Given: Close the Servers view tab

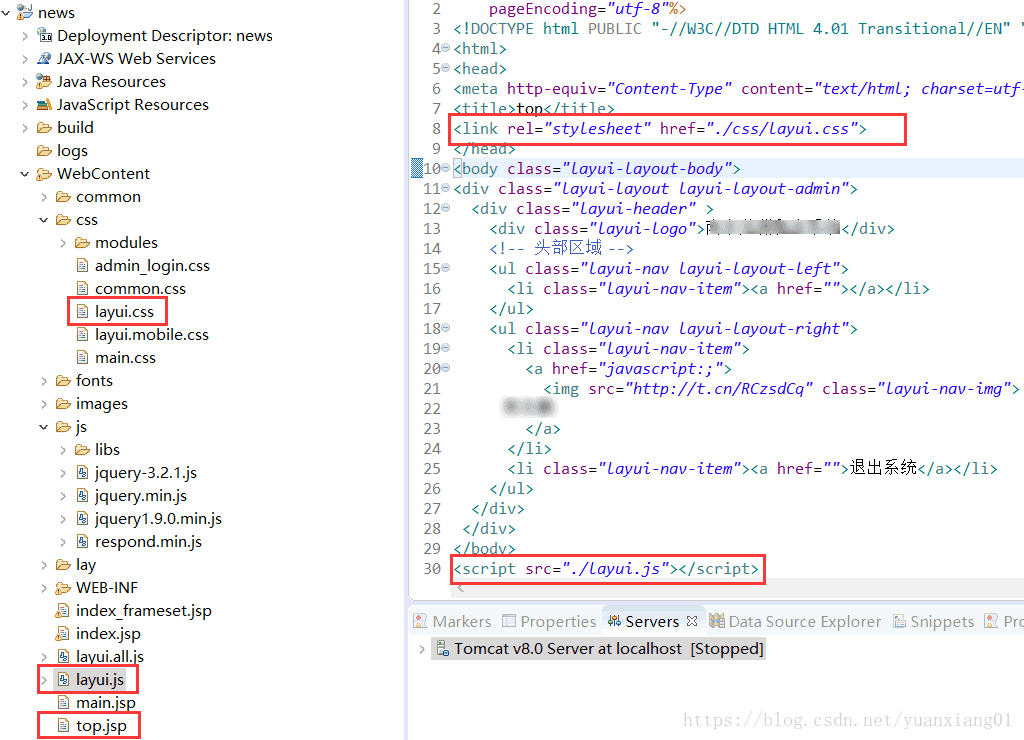Looking at the screenshot, I should 692,620.
